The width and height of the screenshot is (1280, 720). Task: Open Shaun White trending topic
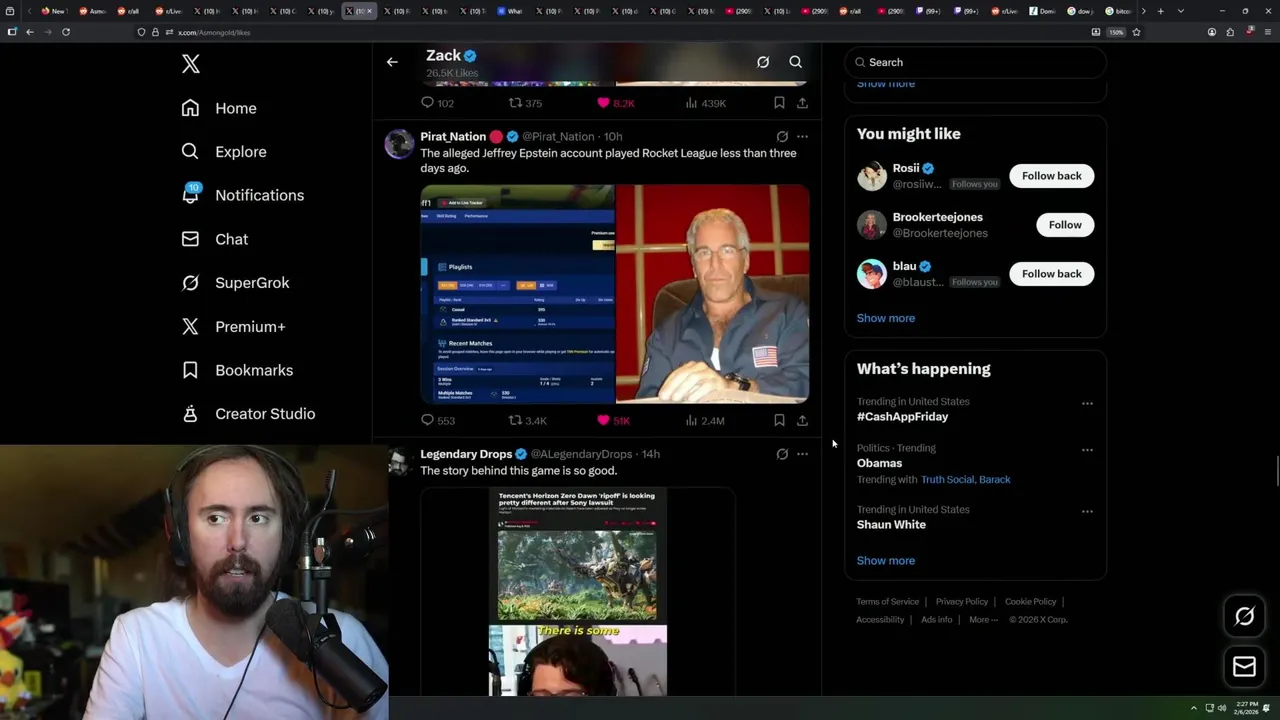click(891, 525)
